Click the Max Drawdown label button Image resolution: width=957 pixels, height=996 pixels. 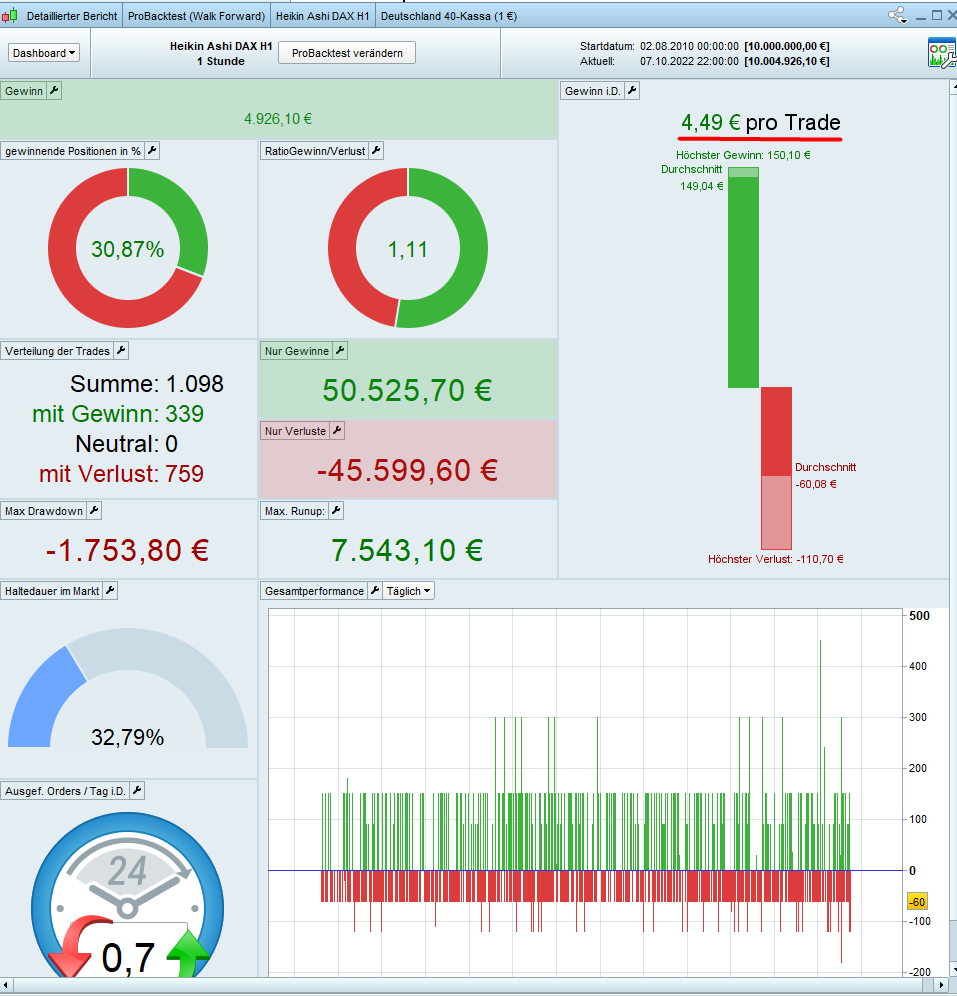(x=44, y=511)
